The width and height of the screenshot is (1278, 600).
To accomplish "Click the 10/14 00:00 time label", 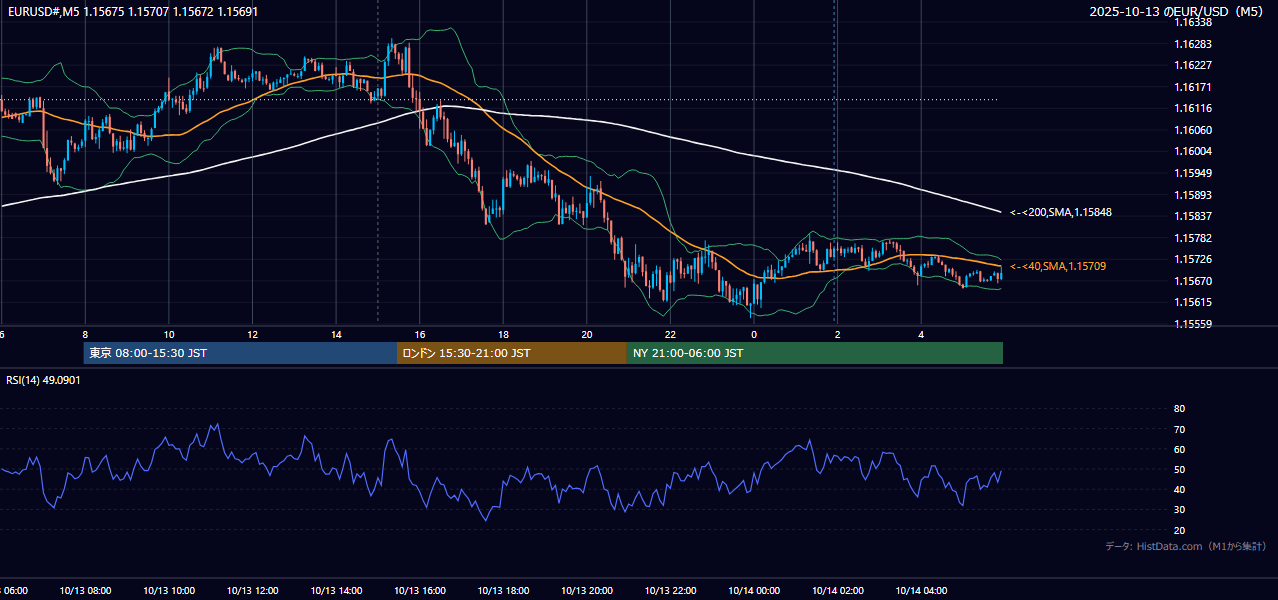I will click(x=754, y=590).
